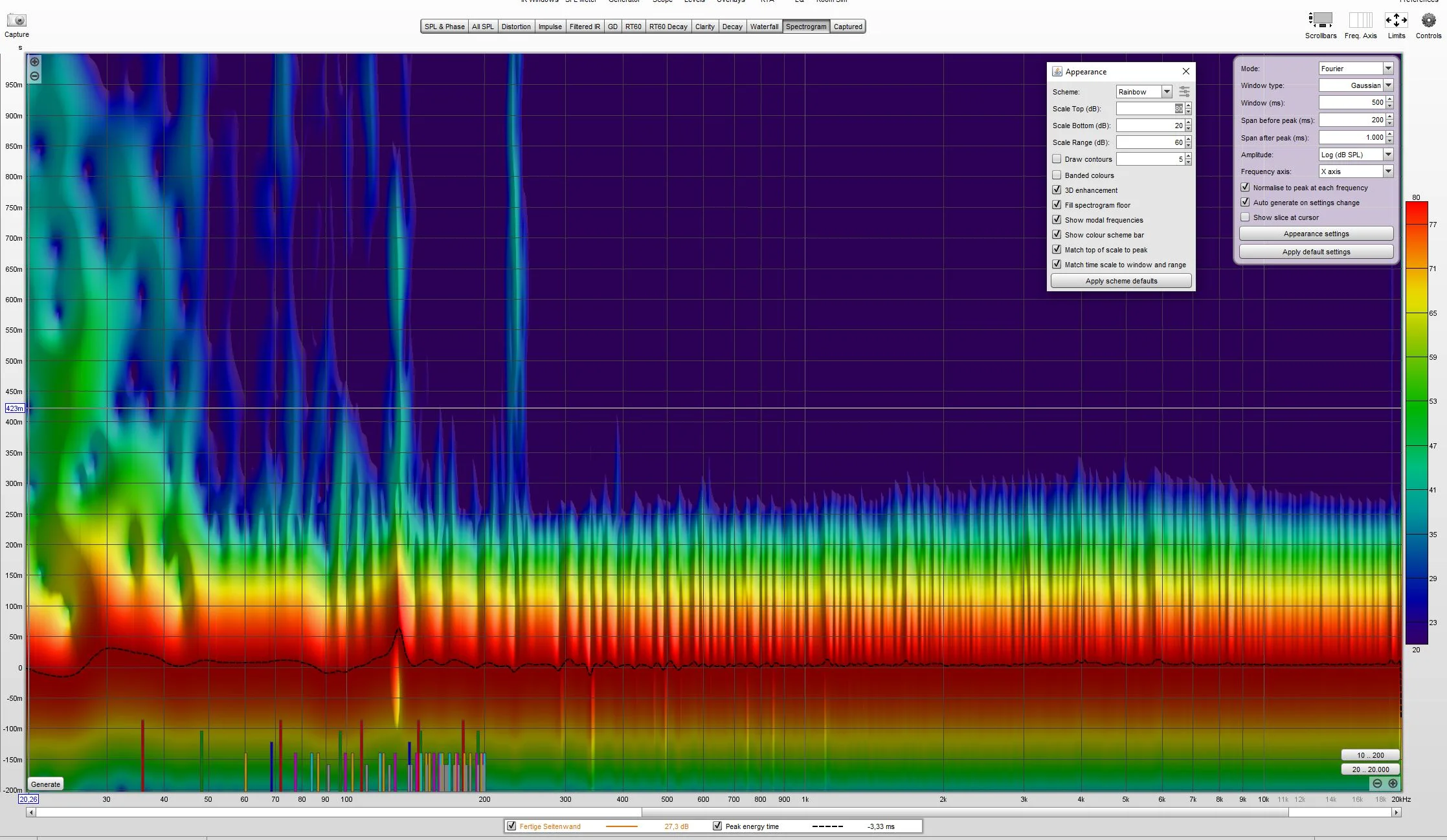Open the Scheme Rainbow dropdown

tap(1143, 92)
